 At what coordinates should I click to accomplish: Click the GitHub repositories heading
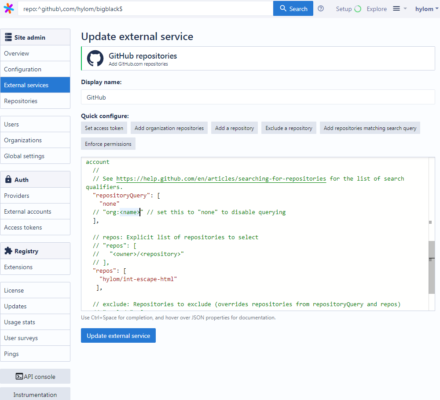pyautogui.click(x=143, y=56)
